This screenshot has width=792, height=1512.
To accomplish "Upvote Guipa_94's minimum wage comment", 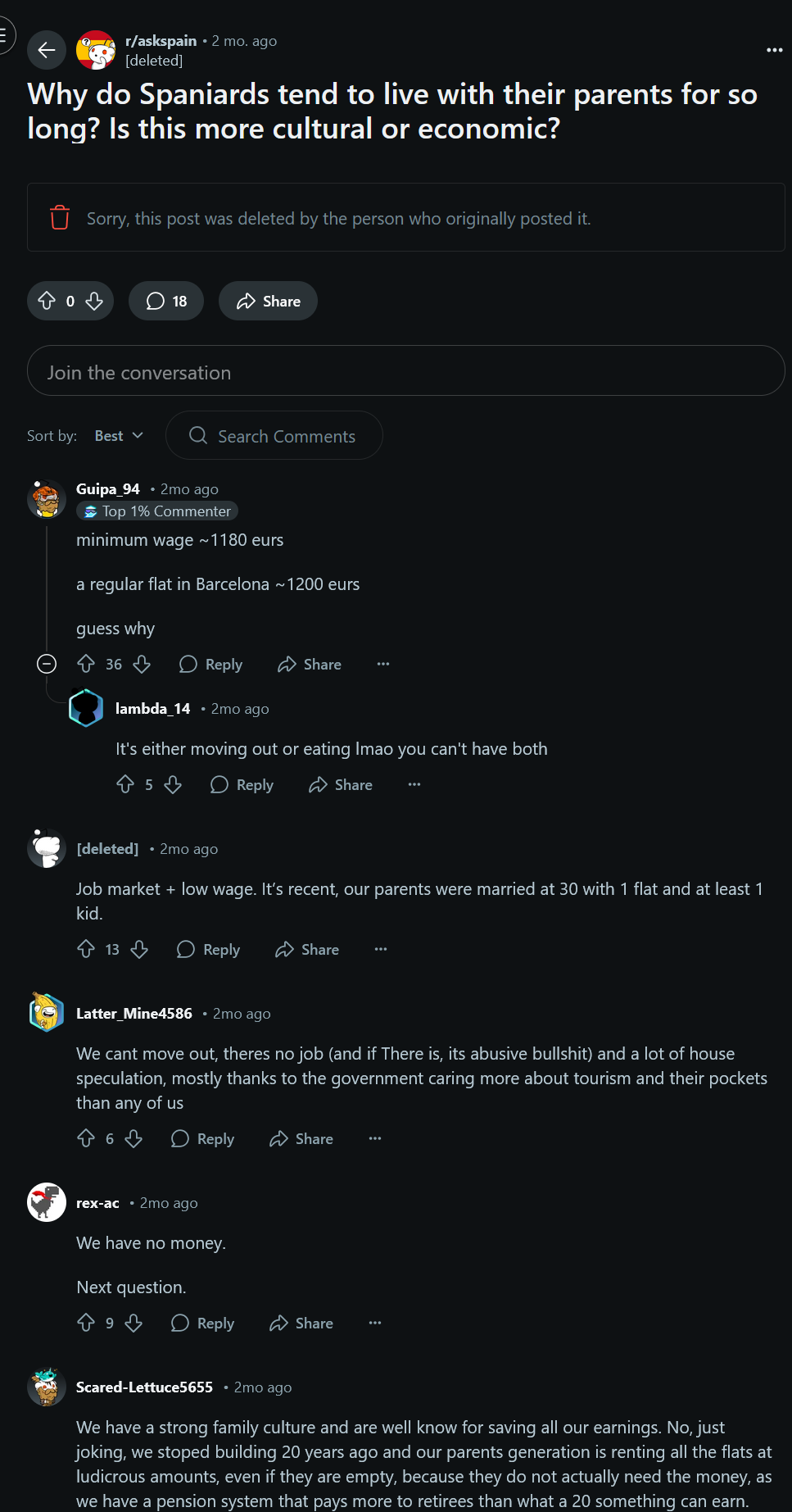I will coord(86,664).
